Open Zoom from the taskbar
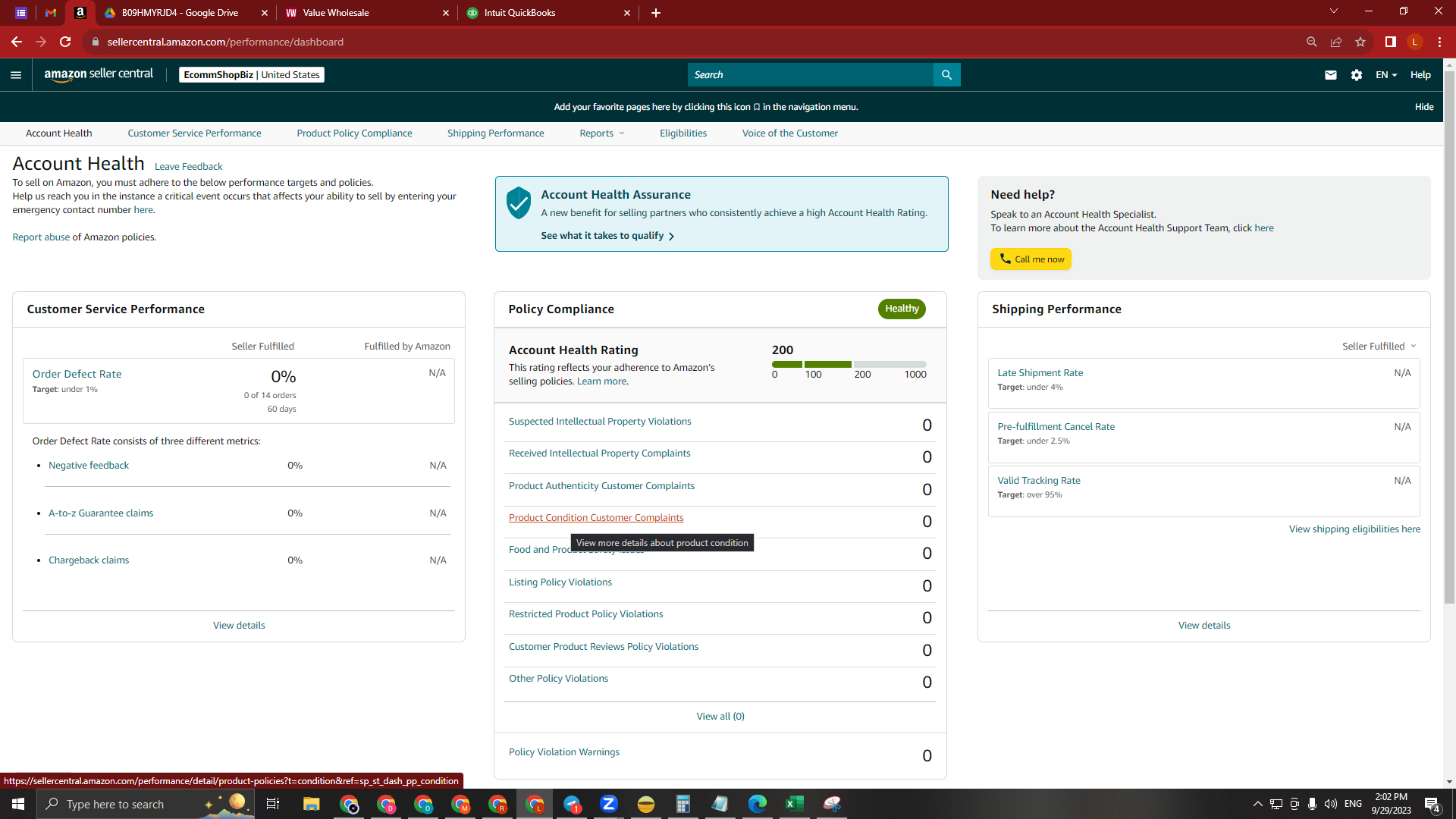The width and height of the screenshot is (1456, 819). click(609, 804)
